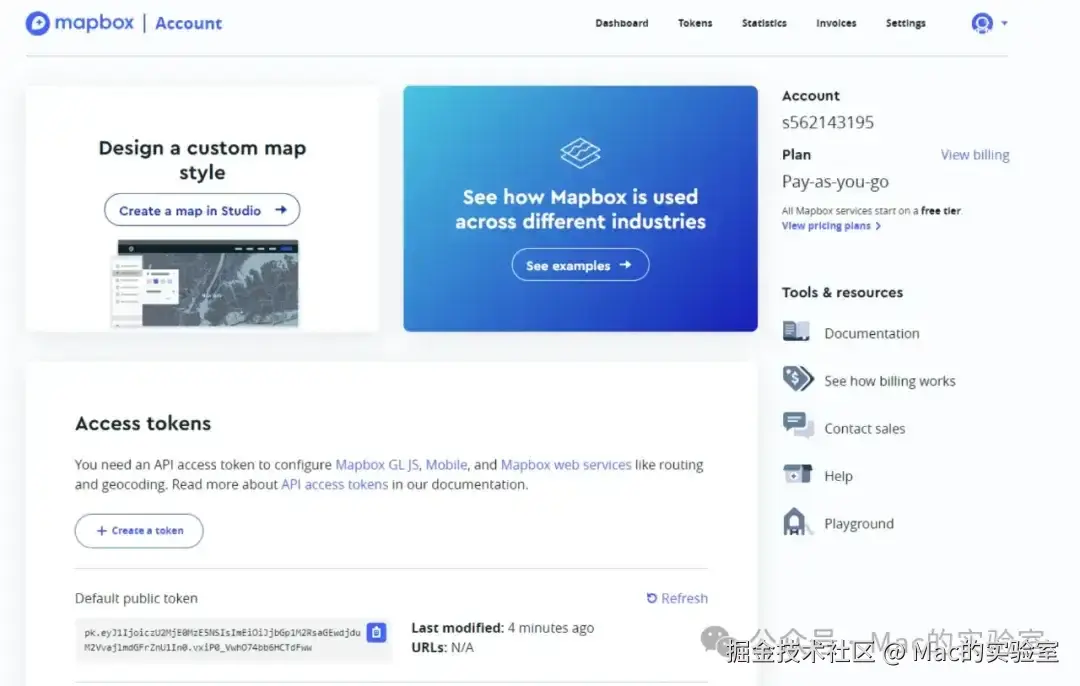Screen dimensions: 1080x686
Task: Copy the default public token to clipboard
Action: (x=376, y=632)
